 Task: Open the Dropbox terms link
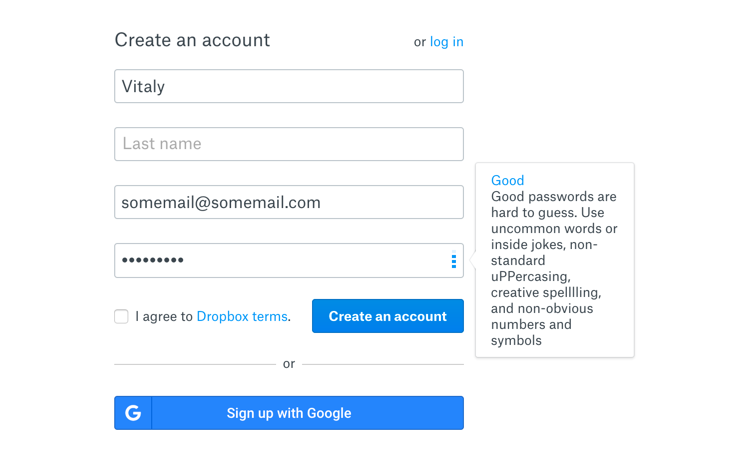coord(242,316)
